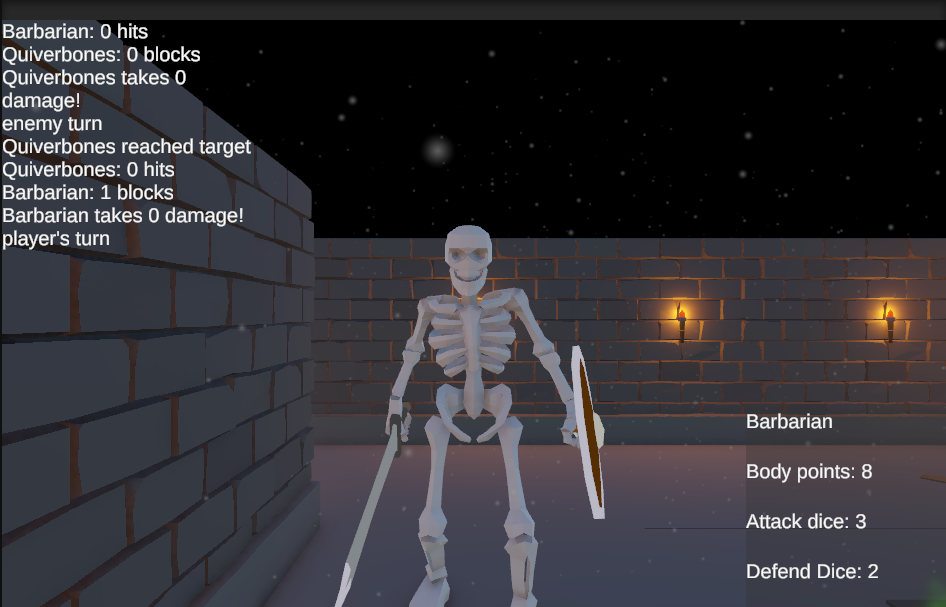Click the skeleton's shield
Viewport: 946px width, 607px height.
(588, 431)
